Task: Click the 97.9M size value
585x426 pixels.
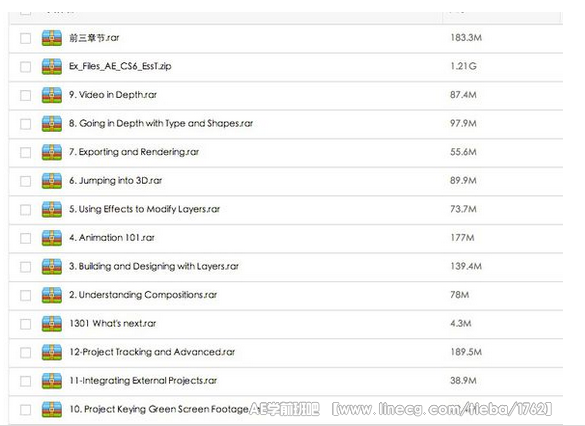Action: tap(463, 123)
